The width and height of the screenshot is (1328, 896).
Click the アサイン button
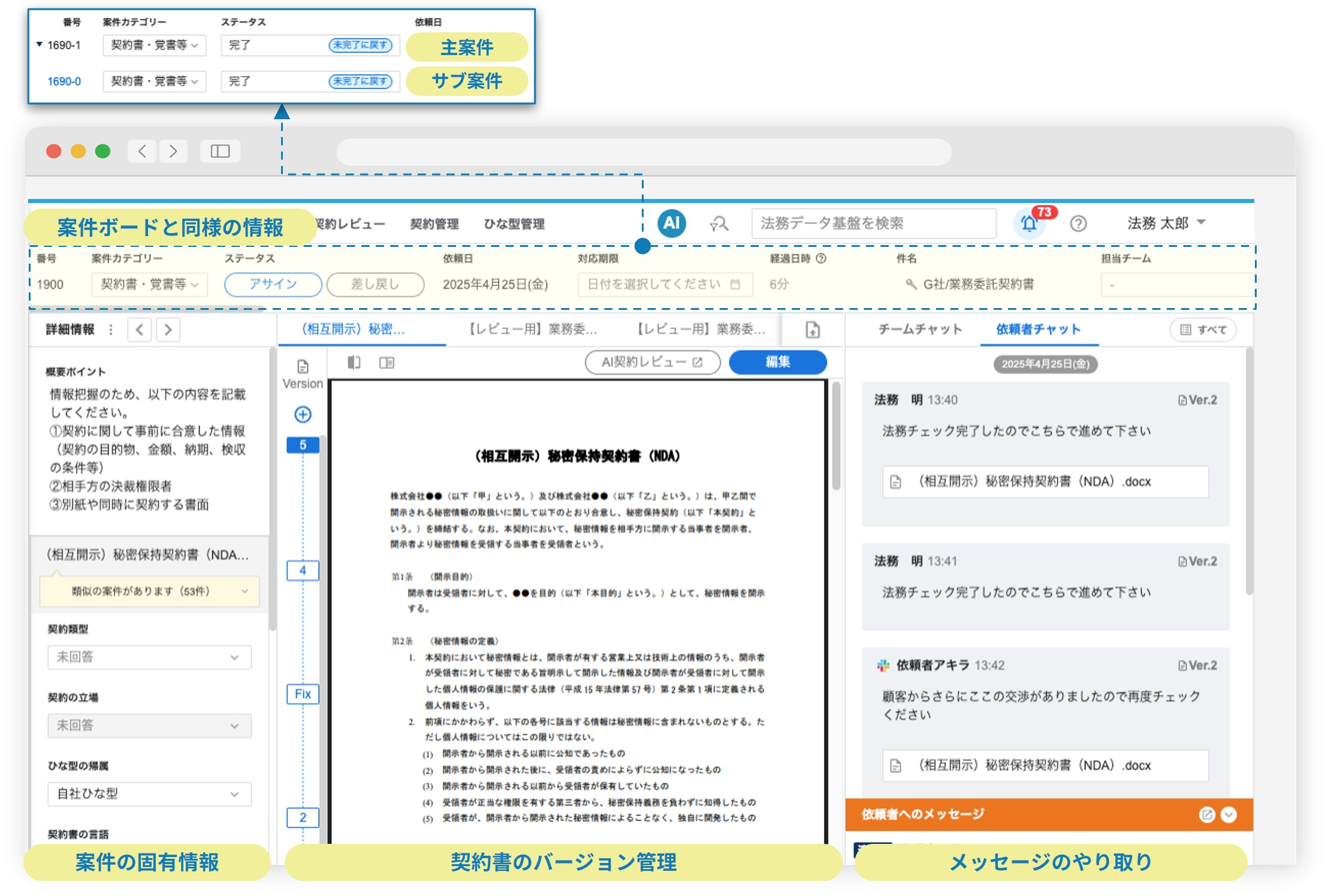tap(273, 284)
